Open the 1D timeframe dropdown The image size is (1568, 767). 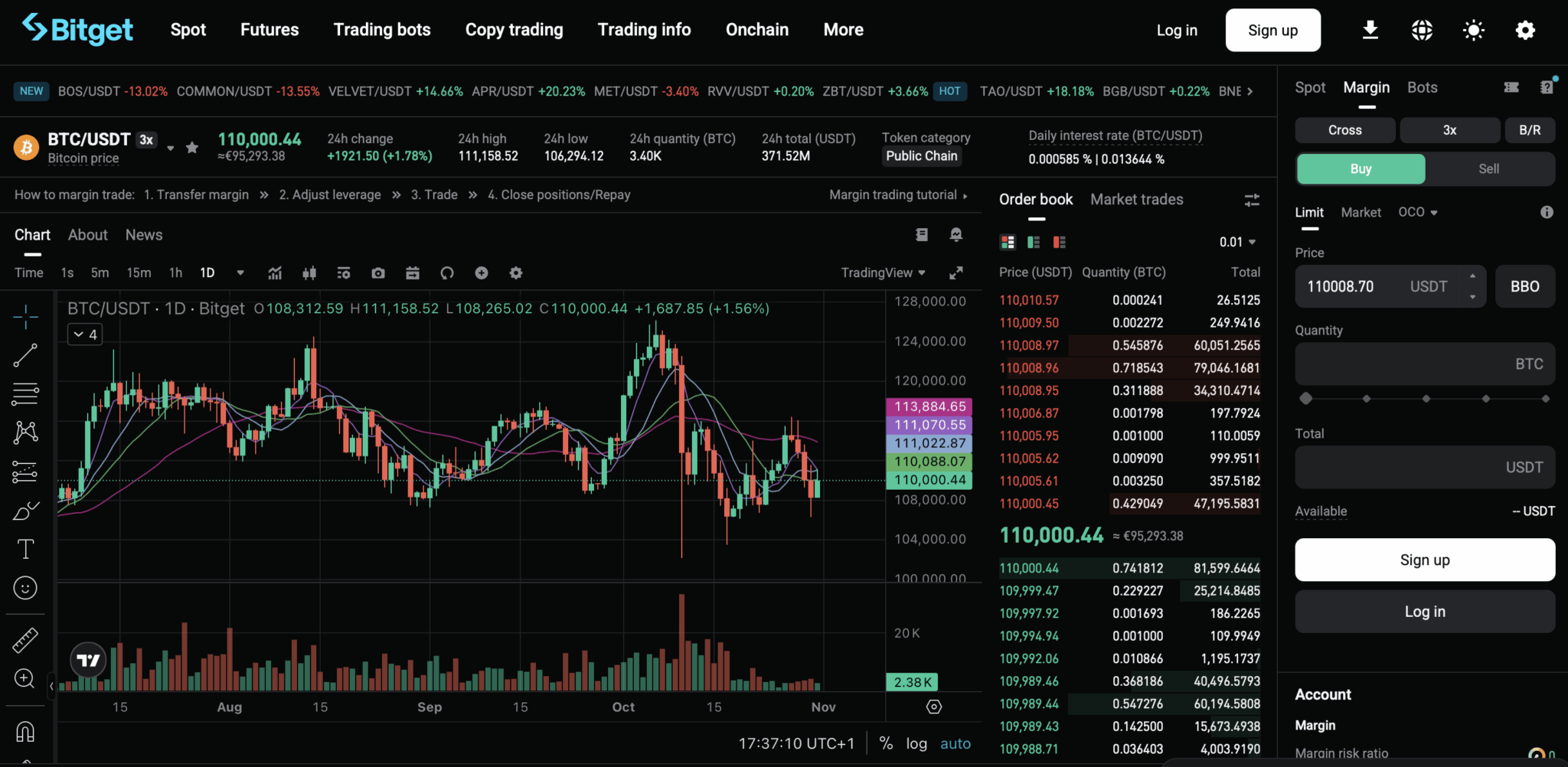240,273
